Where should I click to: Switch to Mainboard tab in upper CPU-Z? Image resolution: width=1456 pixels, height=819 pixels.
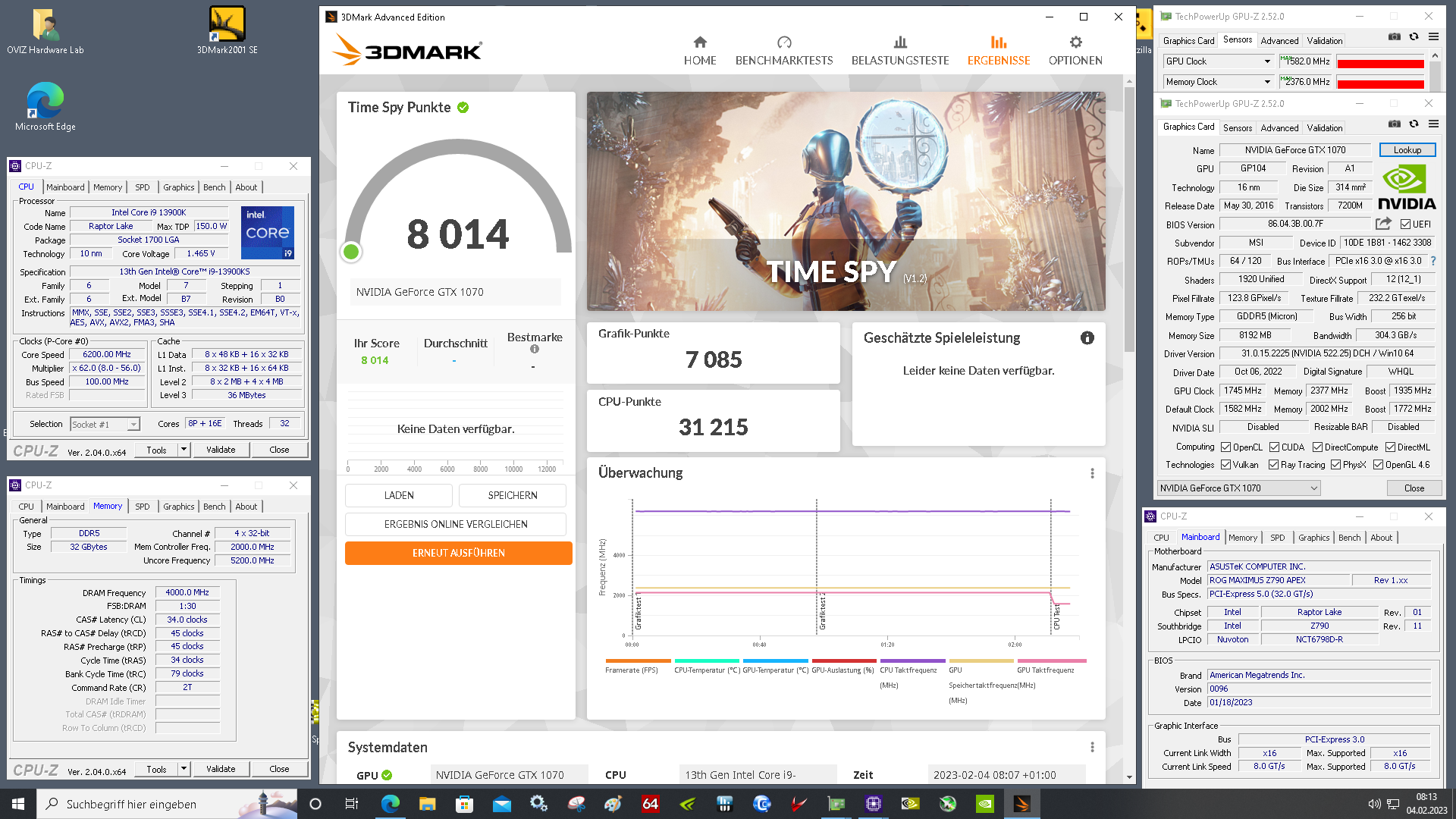[65, 187]
